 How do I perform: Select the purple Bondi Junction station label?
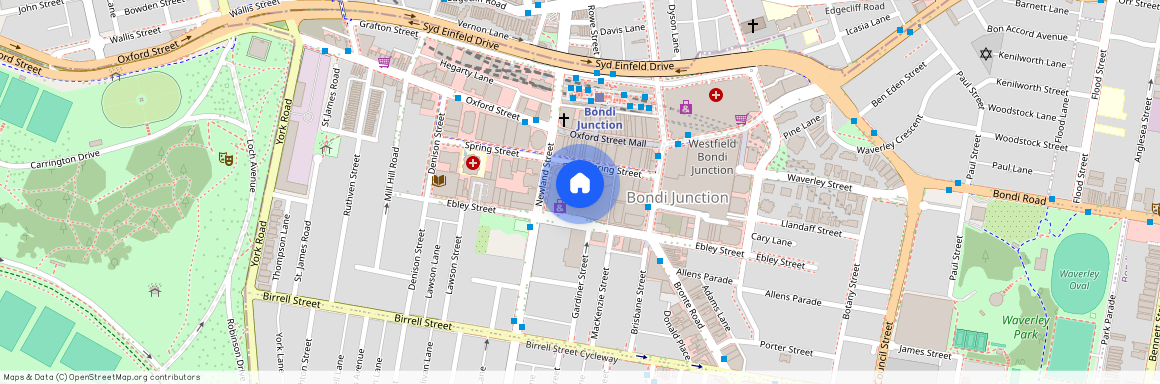pyautogui.click(x=600, y=118)
